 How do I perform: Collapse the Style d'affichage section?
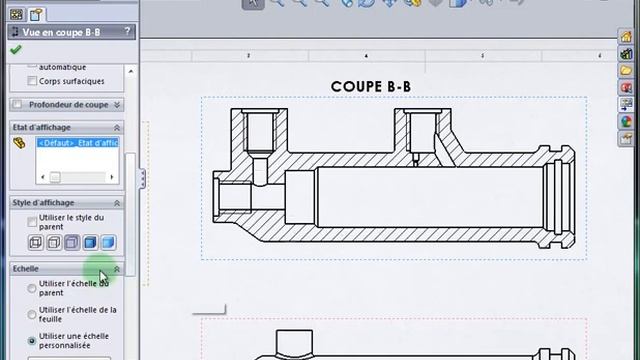coord(117,203)
